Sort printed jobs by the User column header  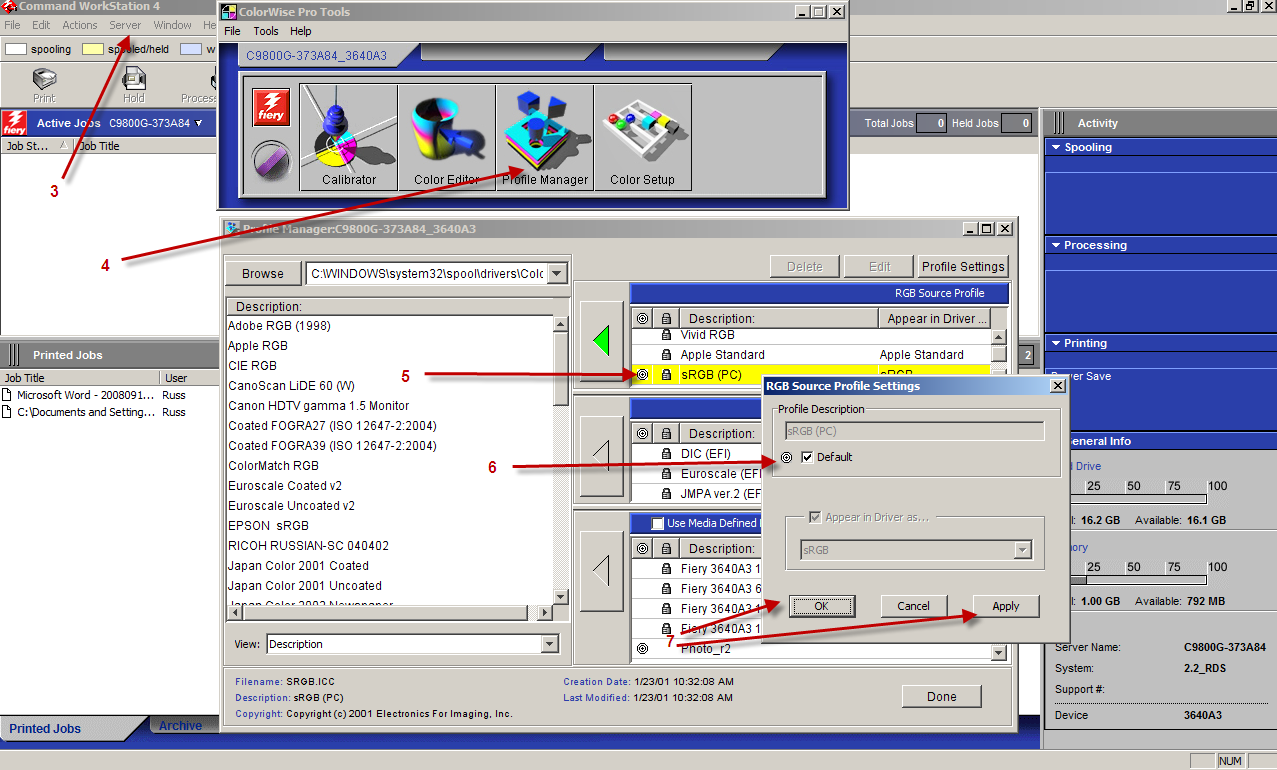pyautogui.click(x=189, y=378)
